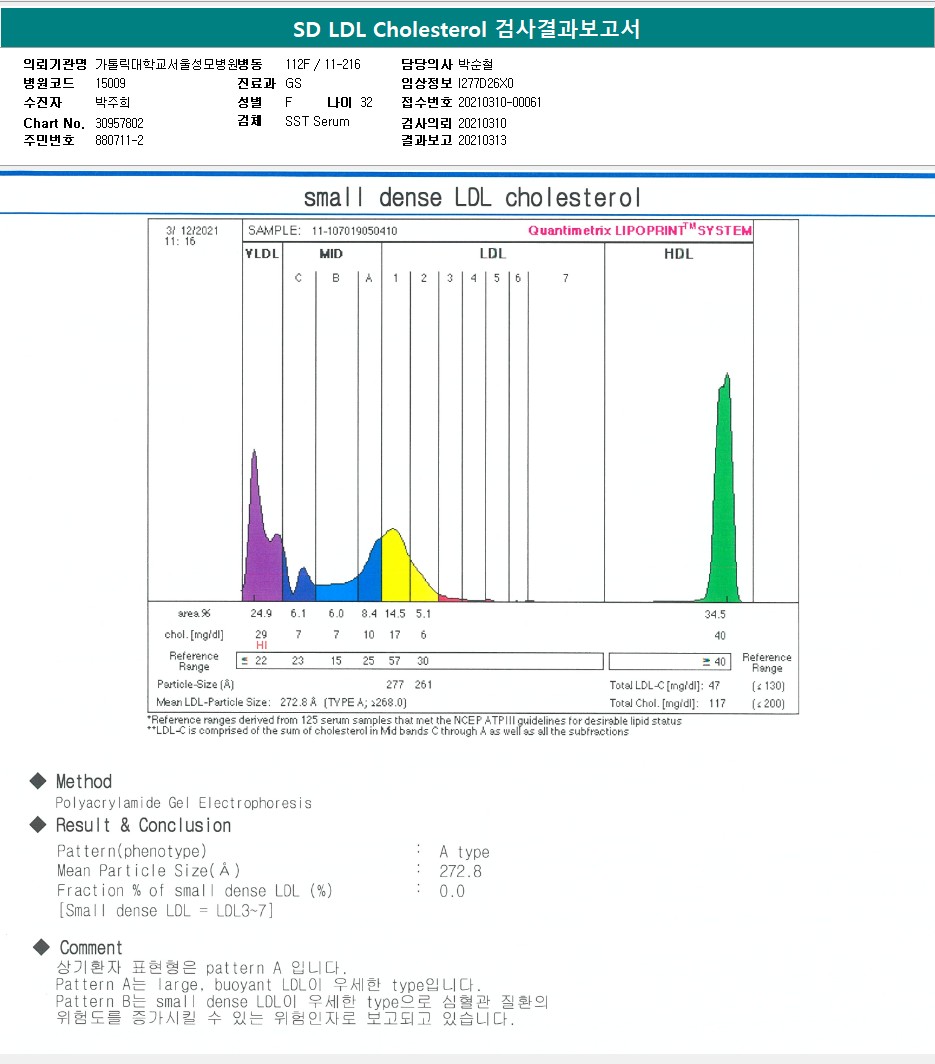Click the report title 'SD LDL Cholesterol 검사결과보고서'
The width and height of the screenshot is (935, 1064).
[467, 29]
